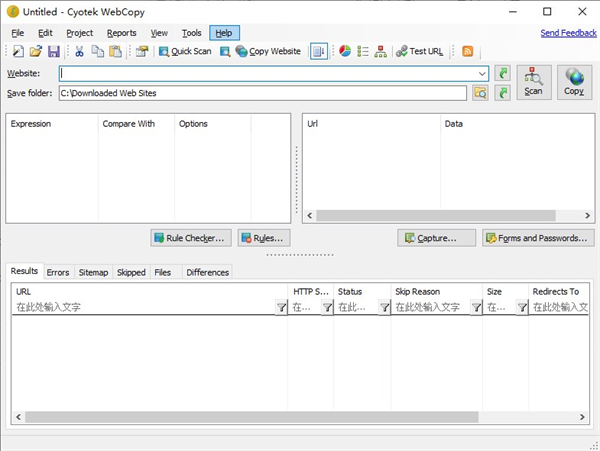This screenshot has height=451, width=600.
Task: Click the orange RSS feed icon
Action: pos(467,51)
